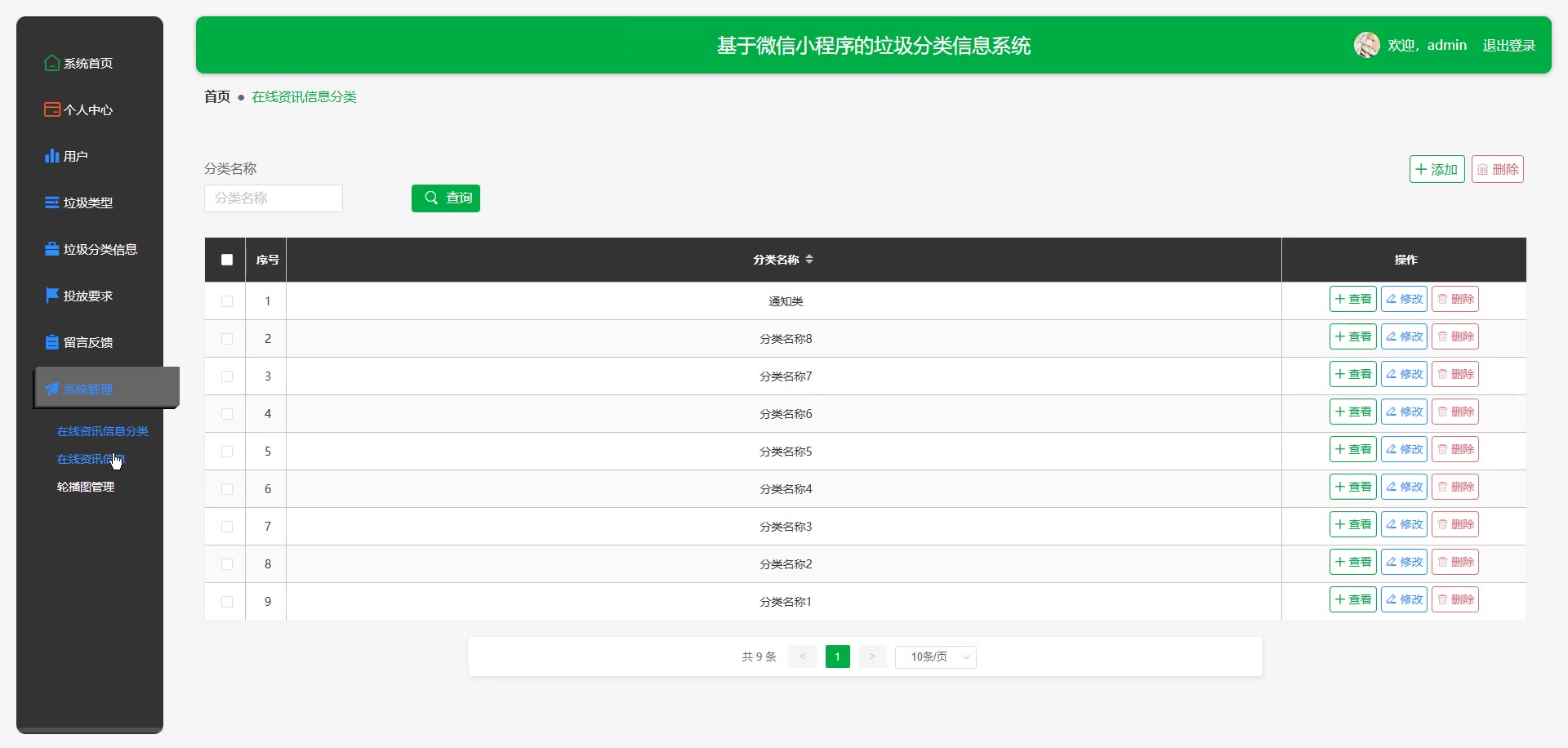Click the 首页 breadcrumb link

tap(217, 96)
